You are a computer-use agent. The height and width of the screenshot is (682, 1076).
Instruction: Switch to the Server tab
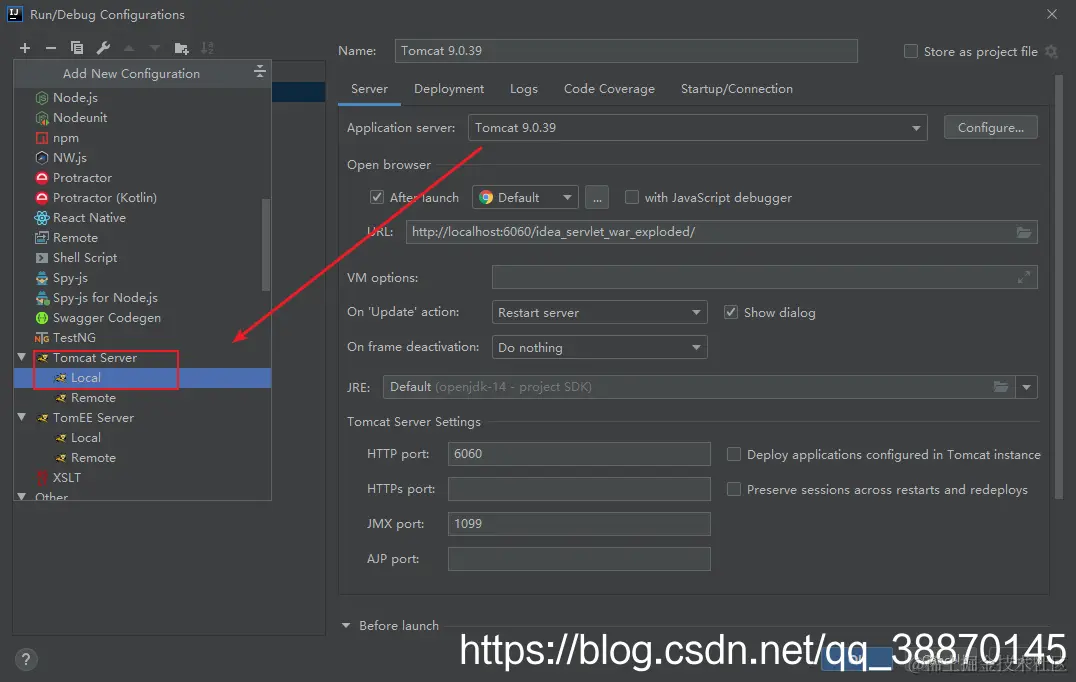[369, 89]
